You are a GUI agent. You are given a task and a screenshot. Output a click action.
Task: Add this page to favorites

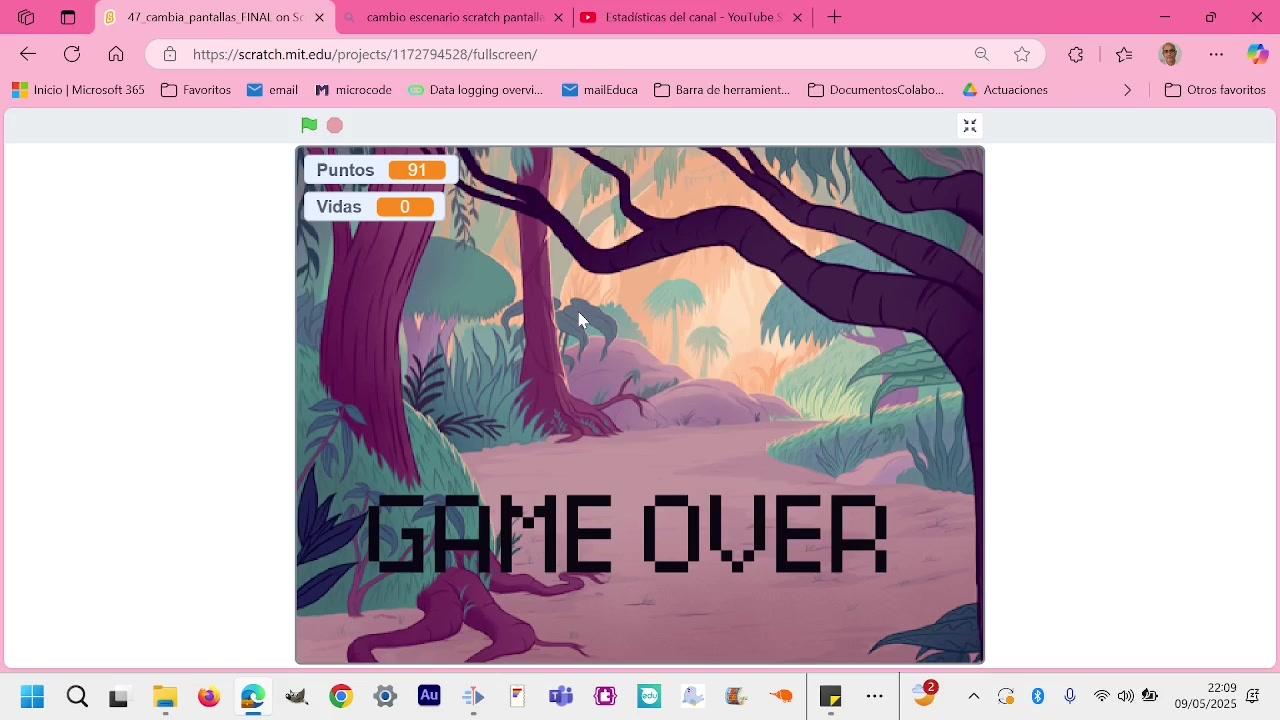pos(1022,54)
